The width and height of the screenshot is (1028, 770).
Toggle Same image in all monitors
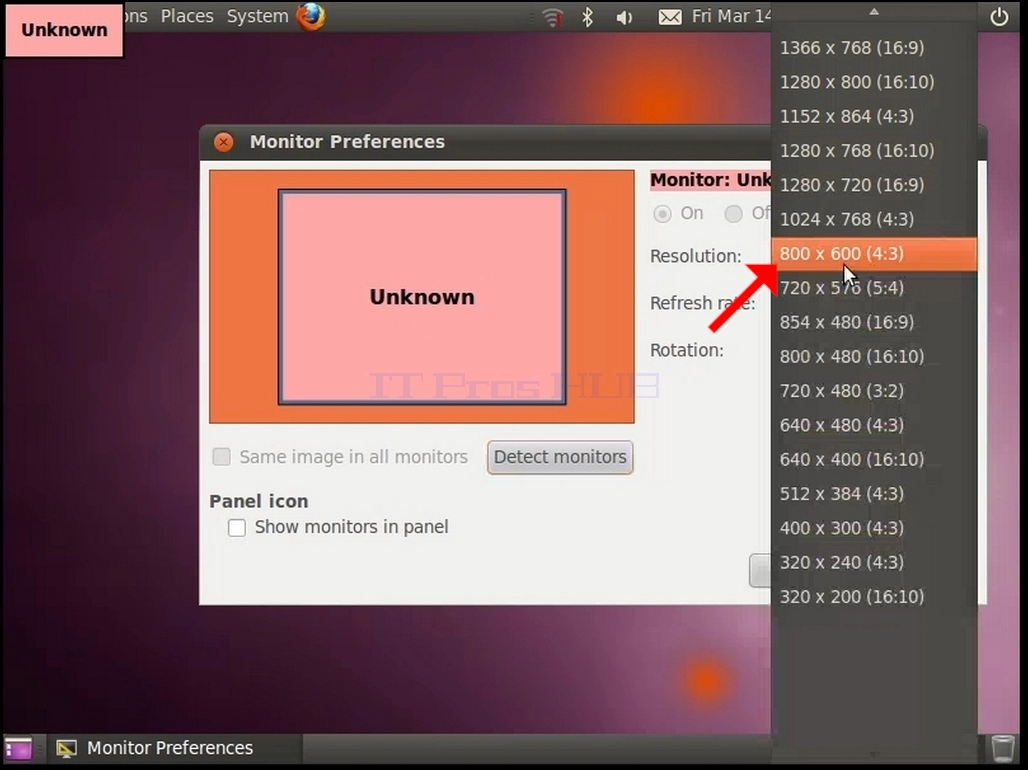pyautogui.click(x=222, y=456)
